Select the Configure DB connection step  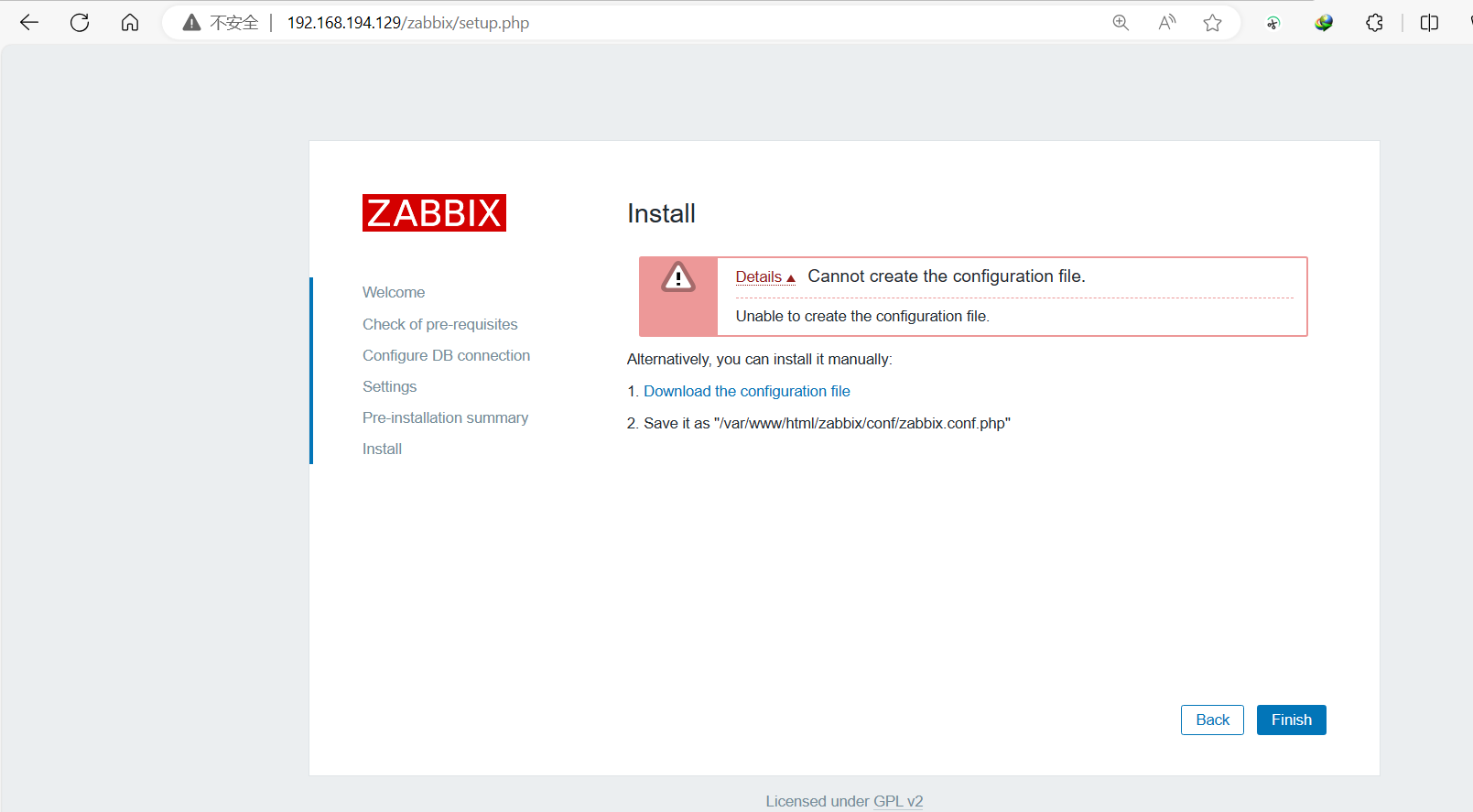[446, 355]
